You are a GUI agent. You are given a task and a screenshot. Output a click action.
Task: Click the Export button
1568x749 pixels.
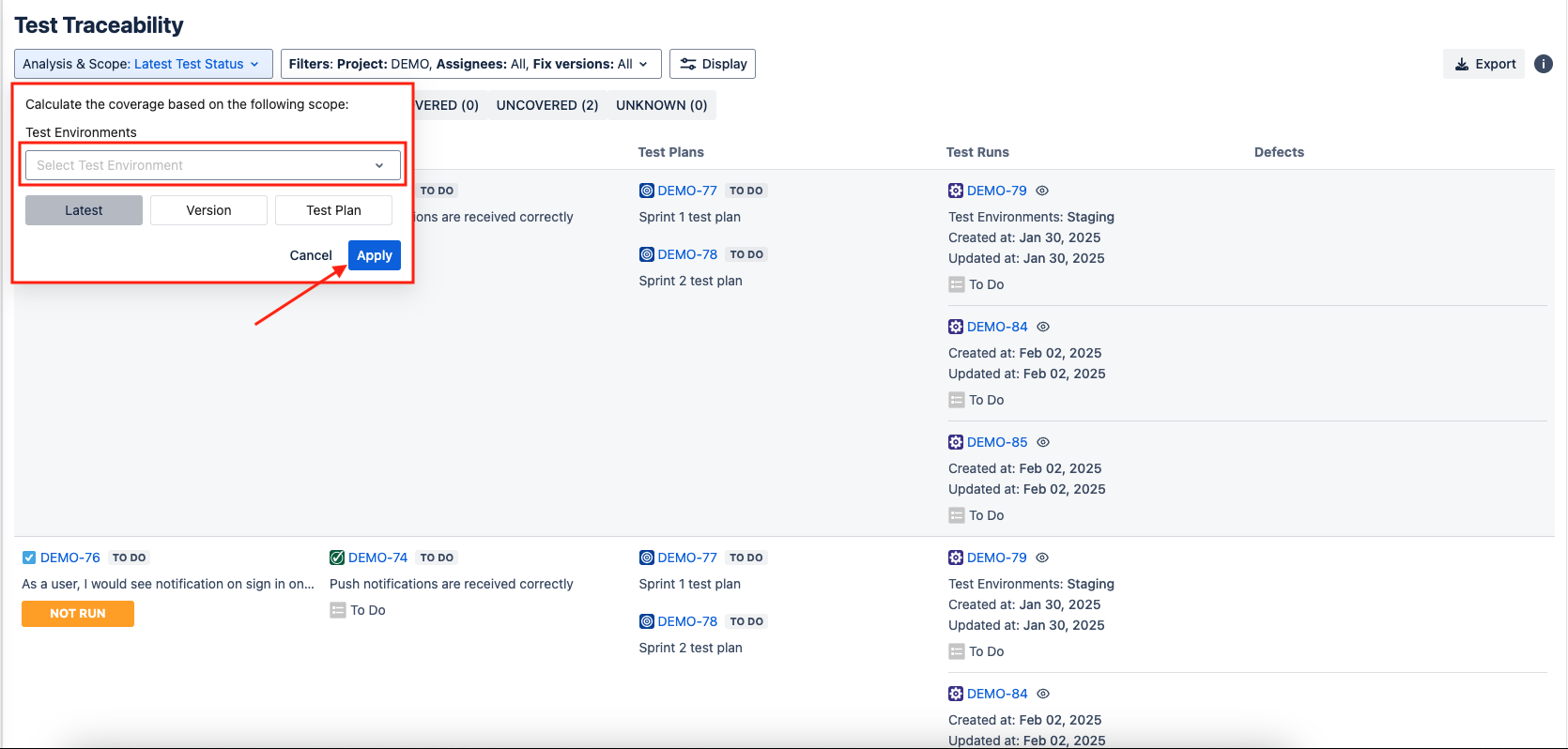1484,64
